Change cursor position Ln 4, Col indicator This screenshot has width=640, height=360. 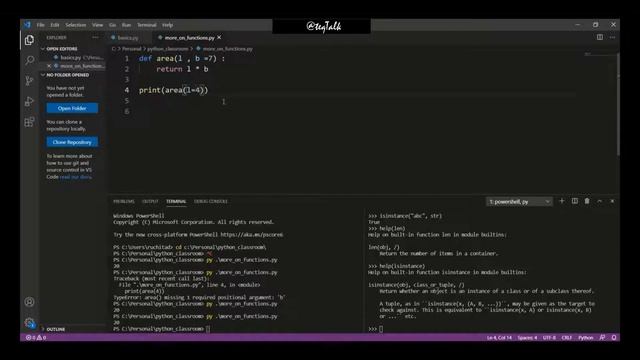click(499, 338)
